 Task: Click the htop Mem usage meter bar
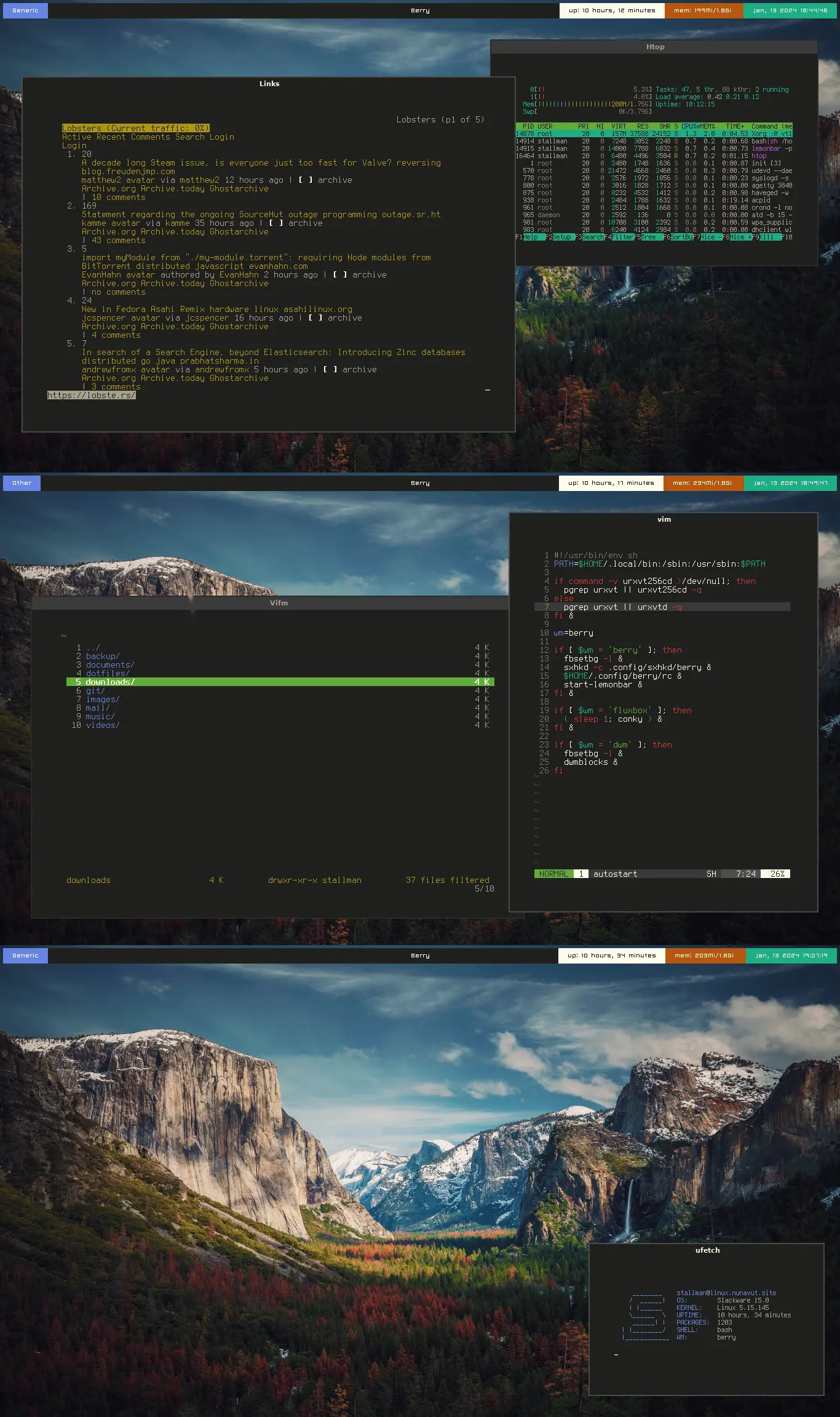pos(587,104)
